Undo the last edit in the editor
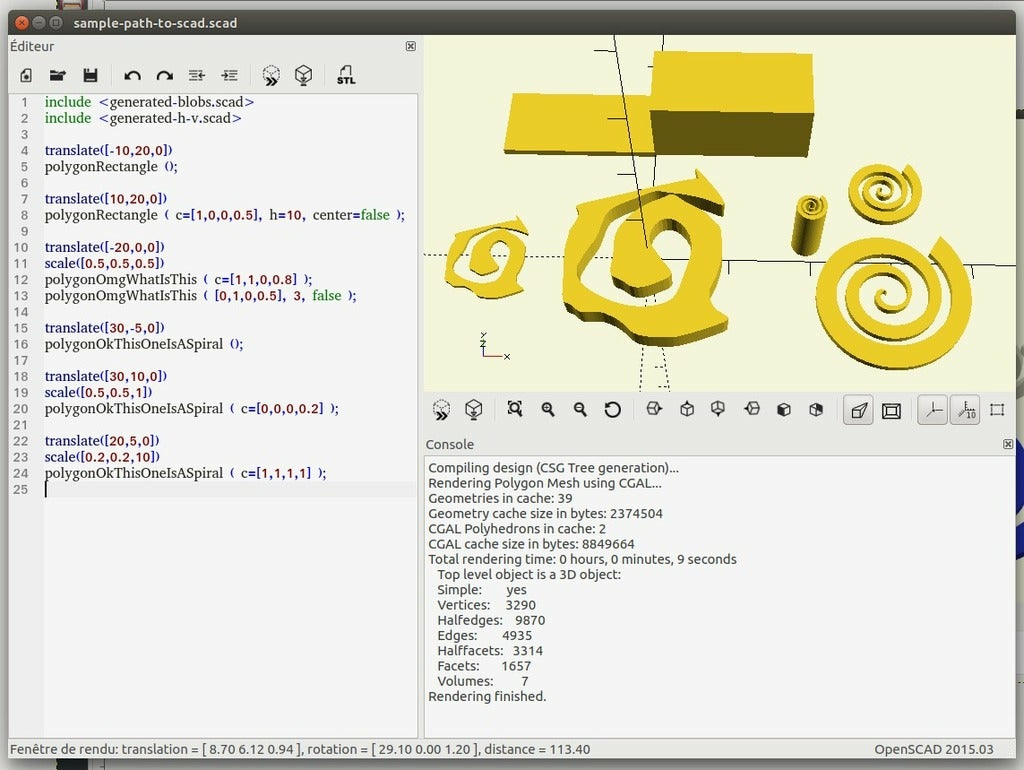This screenshot has width=1024, height=770. point(132,75)
